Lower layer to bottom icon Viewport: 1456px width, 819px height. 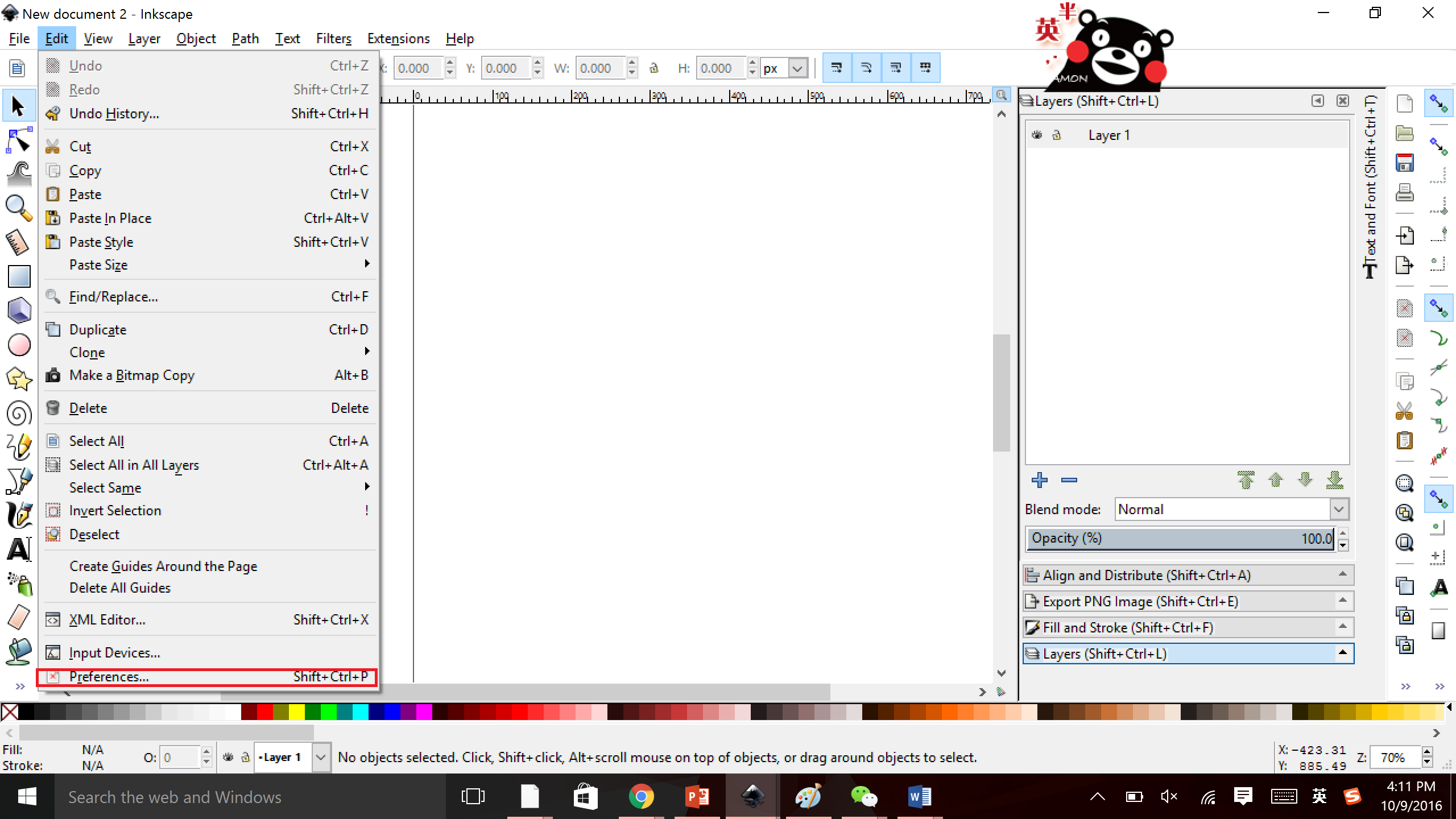1335,480
